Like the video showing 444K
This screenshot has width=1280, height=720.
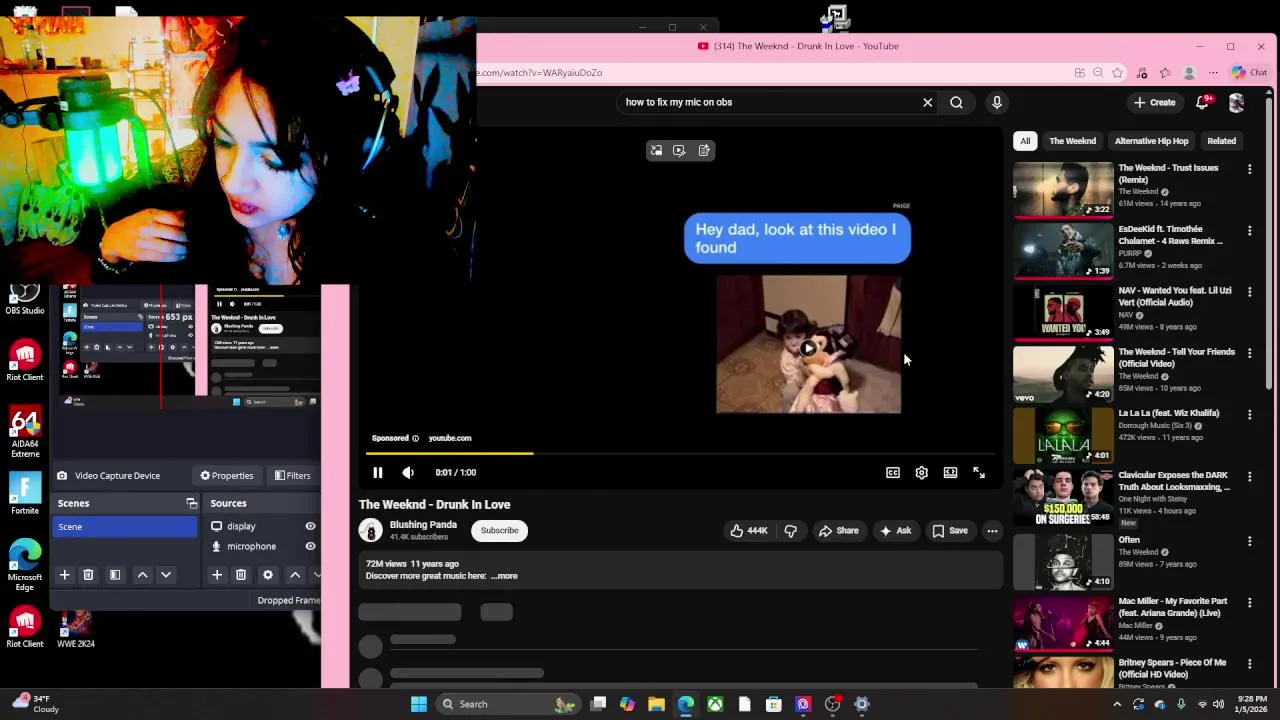click(x=749, y=531)
